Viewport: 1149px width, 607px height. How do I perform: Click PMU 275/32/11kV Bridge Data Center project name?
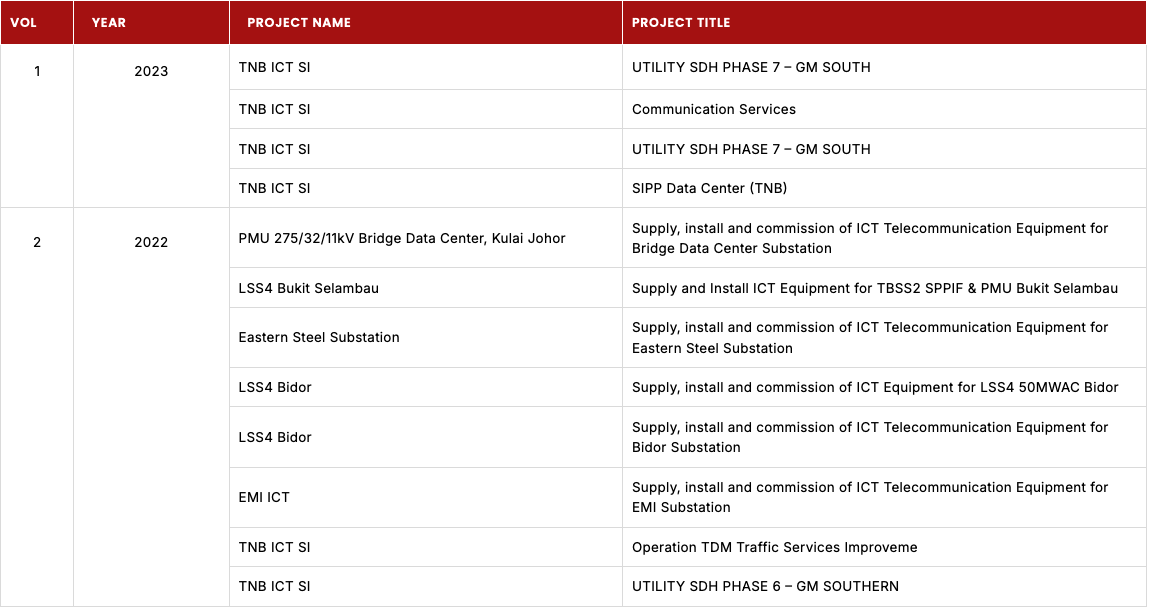pos(402,238)
